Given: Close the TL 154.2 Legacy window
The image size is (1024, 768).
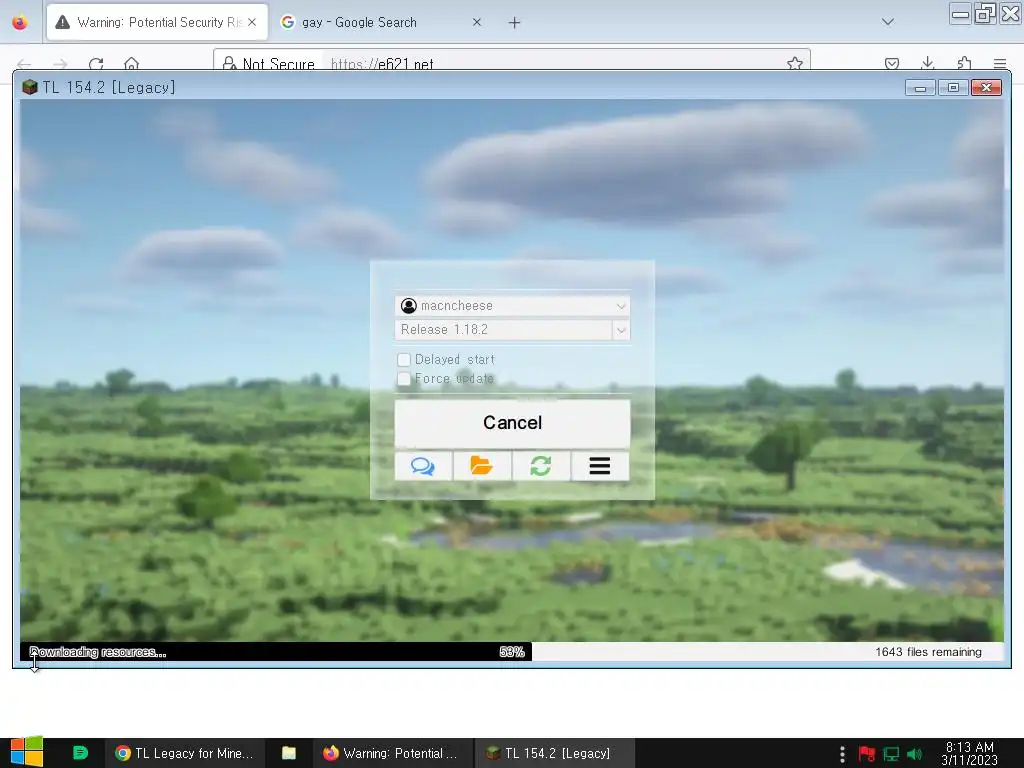Looking at the screenshot, I should pyautogui.click(x=986, y=88).
